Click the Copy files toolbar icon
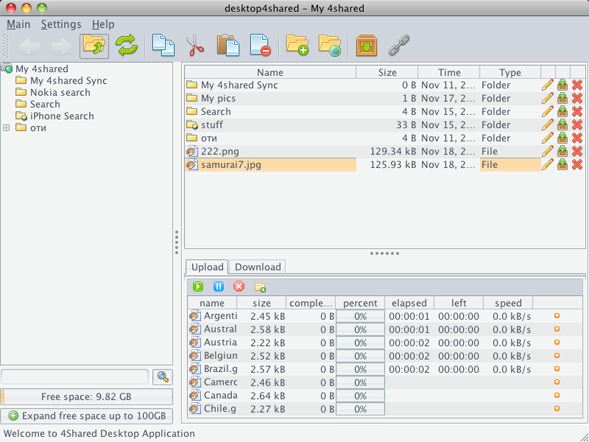589x442 pixels. [163, 46]
